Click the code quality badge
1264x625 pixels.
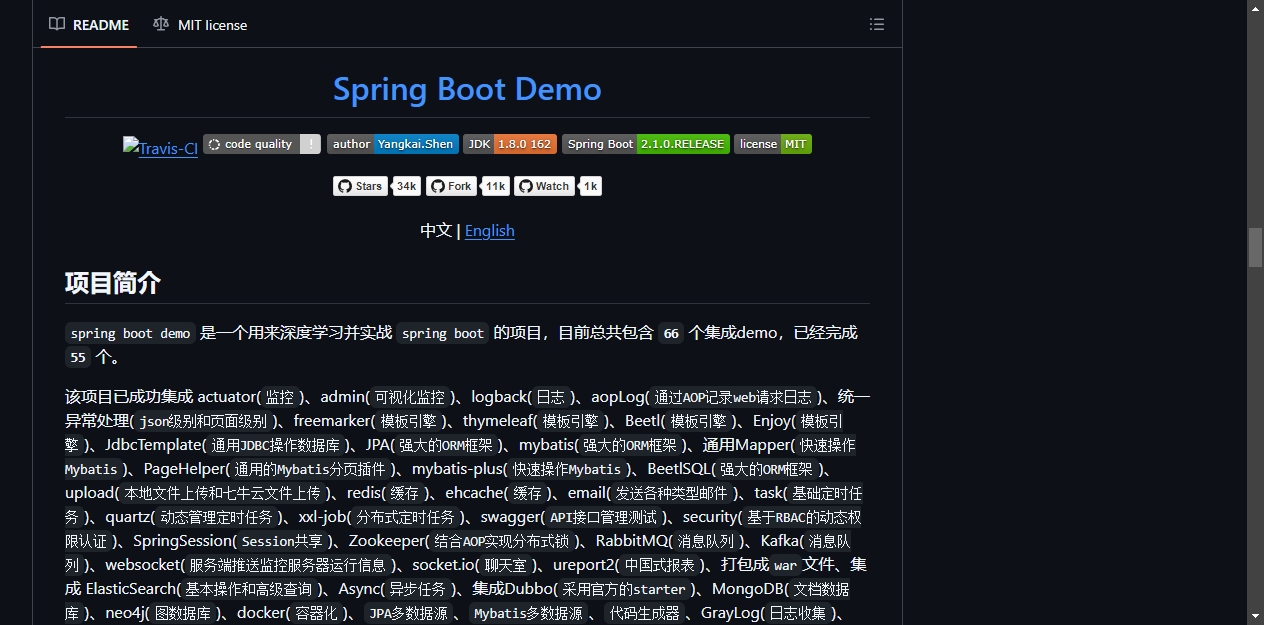262,144
